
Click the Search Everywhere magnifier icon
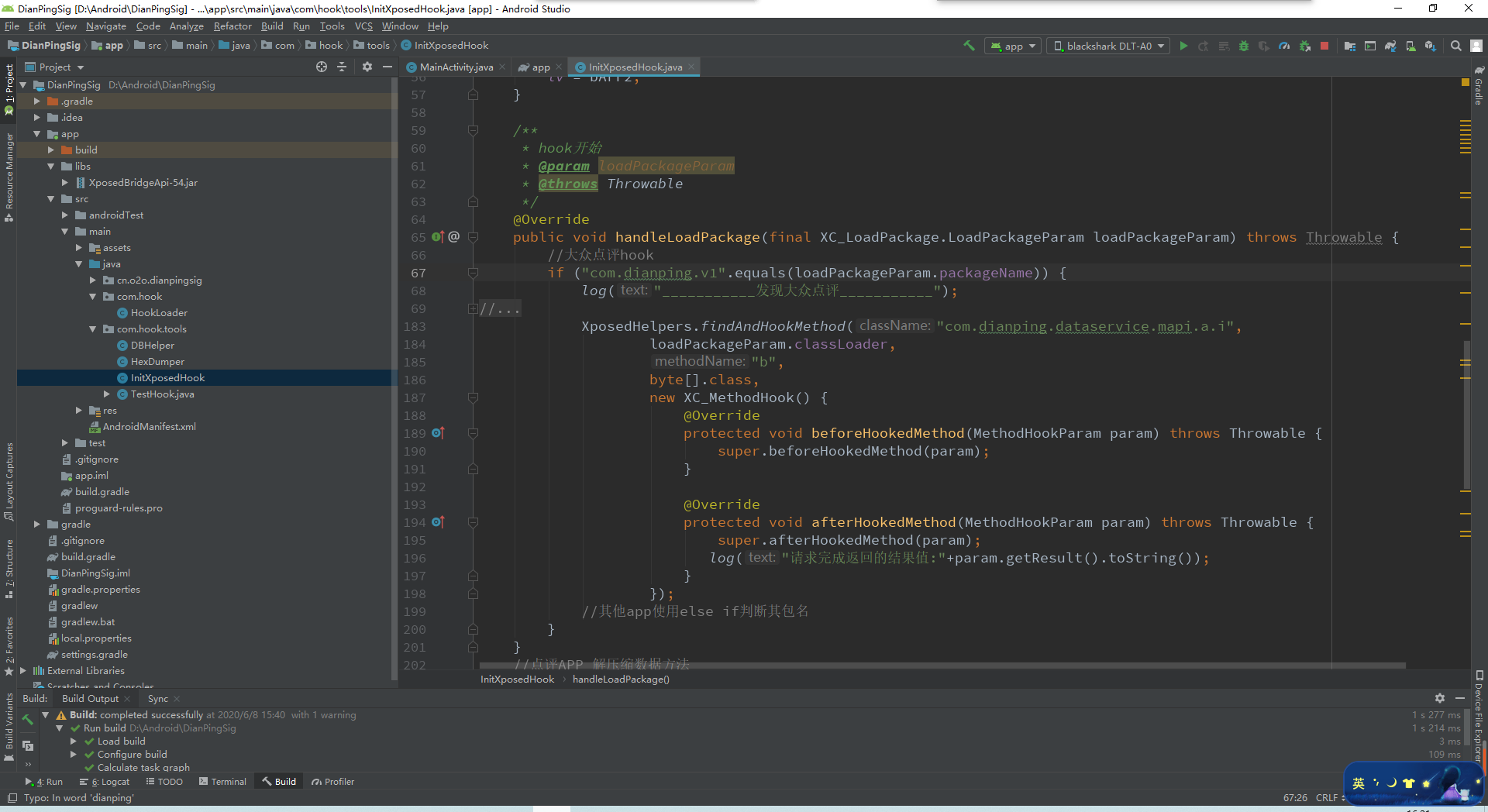[1456, 46]
